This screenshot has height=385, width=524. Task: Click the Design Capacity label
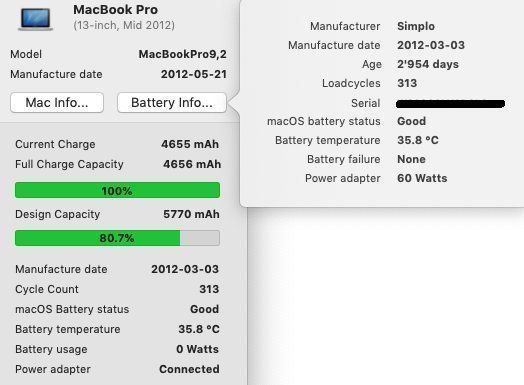pyautogui.click(x=57, y=214)
